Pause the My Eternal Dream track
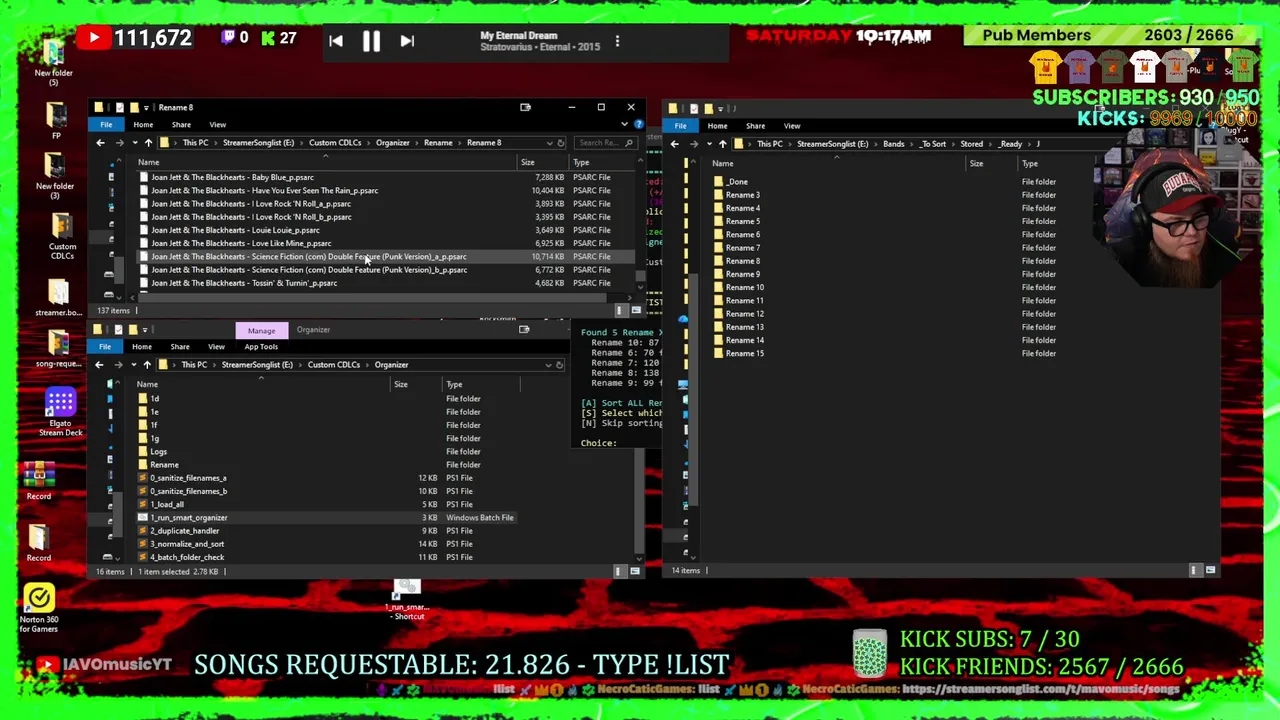 point(371,41)
